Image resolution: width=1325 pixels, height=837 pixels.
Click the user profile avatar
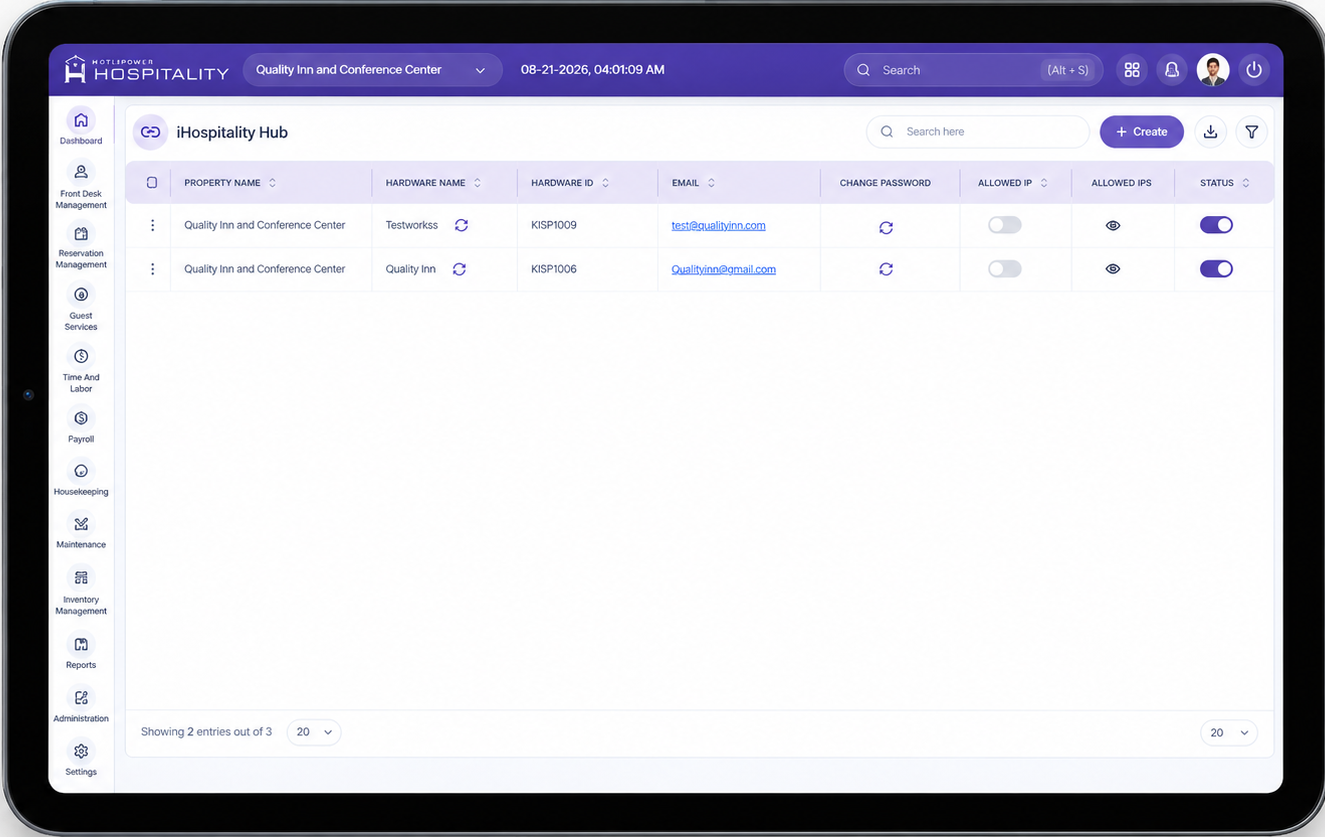pyautogui.click(x=1213, y=70)
